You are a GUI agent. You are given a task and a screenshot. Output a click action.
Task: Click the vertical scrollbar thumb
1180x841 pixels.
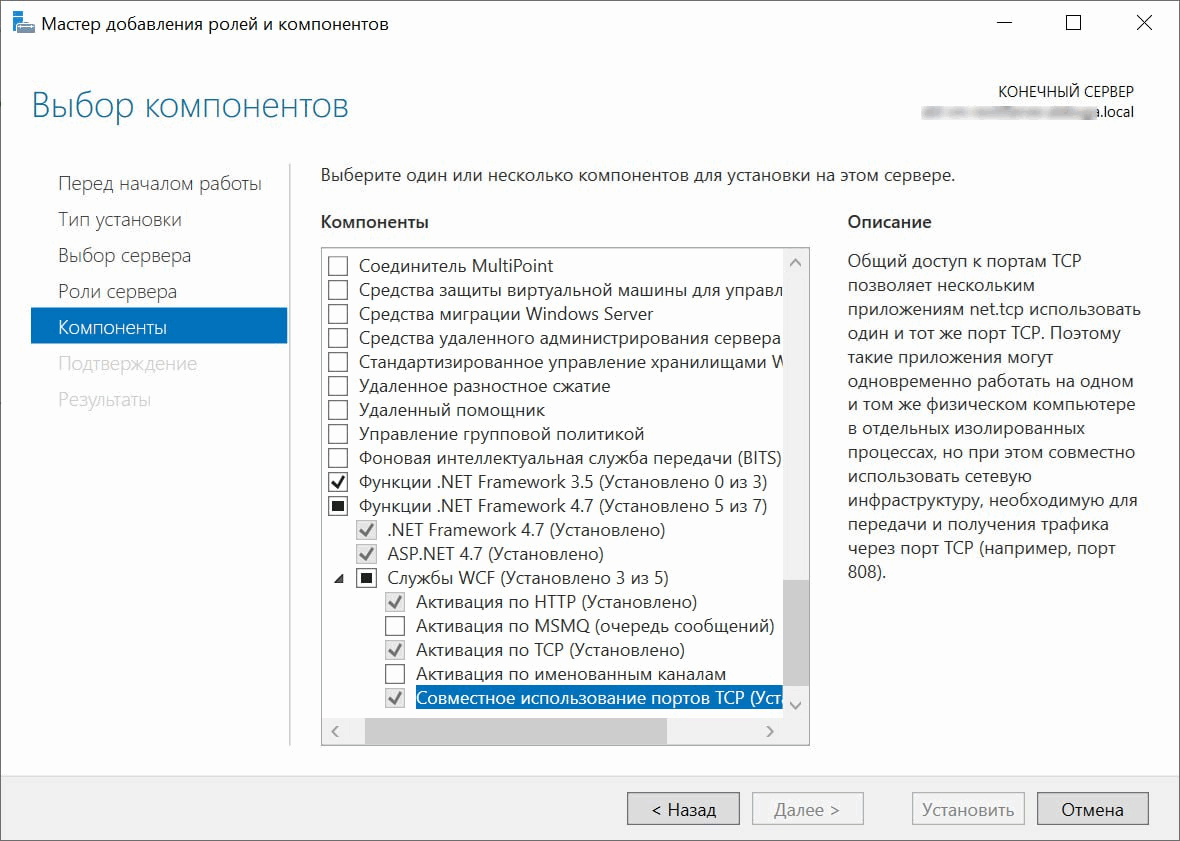click(796, 632)
